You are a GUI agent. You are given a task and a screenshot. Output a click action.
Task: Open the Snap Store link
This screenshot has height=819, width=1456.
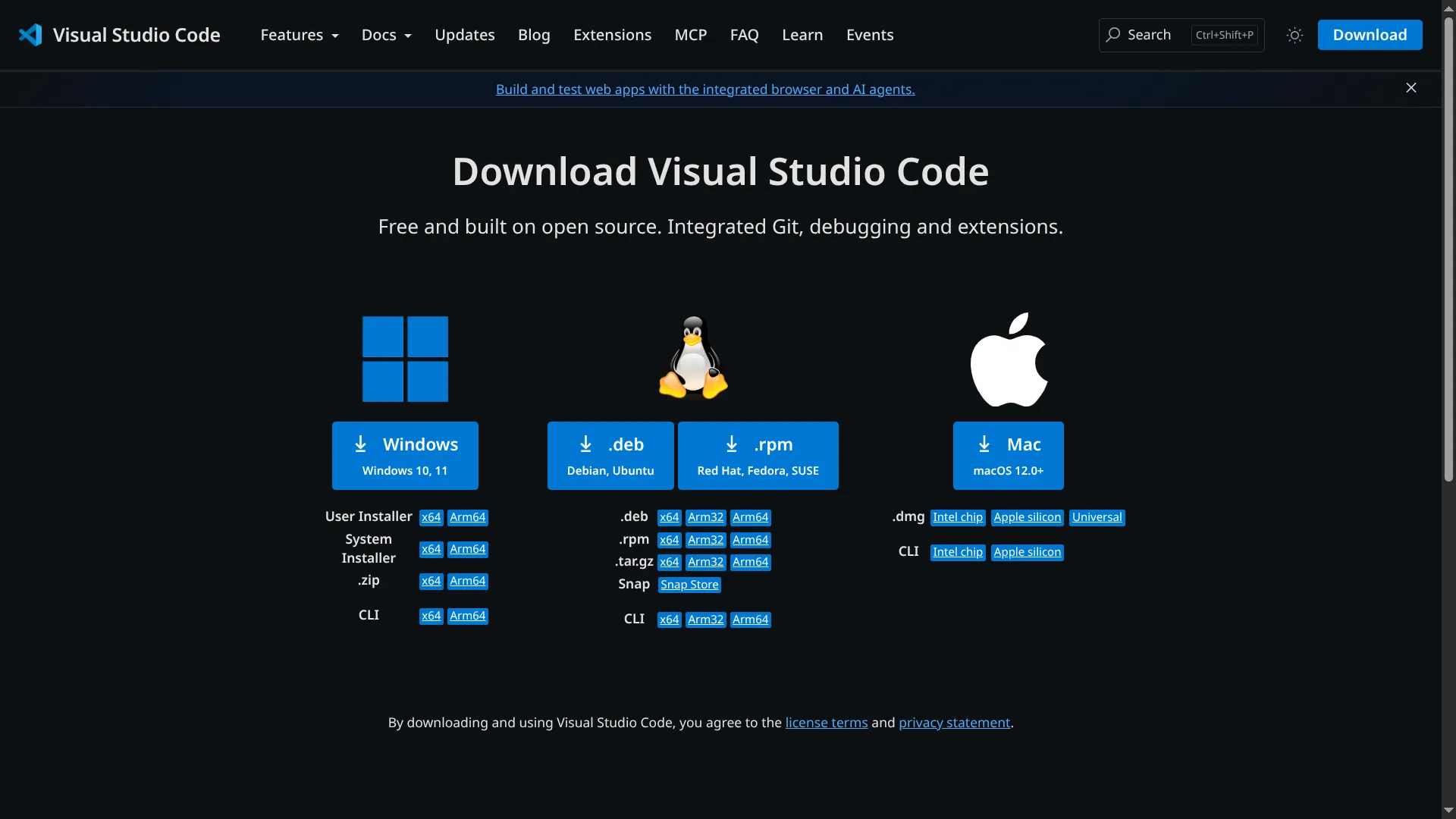689,585
